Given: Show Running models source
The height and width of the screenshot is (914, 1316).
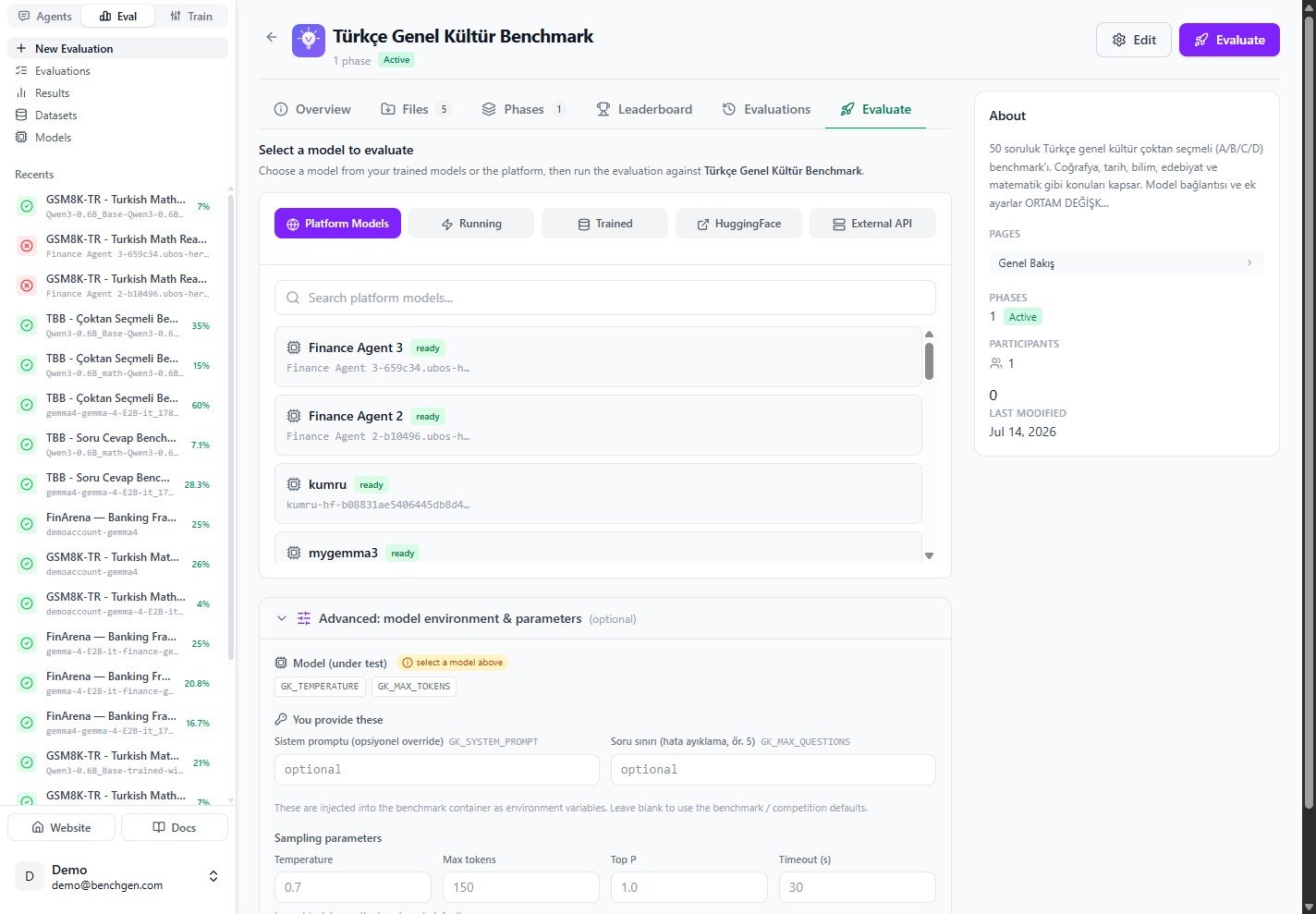Looking at the screenshot, I should (x=471, y=224).
